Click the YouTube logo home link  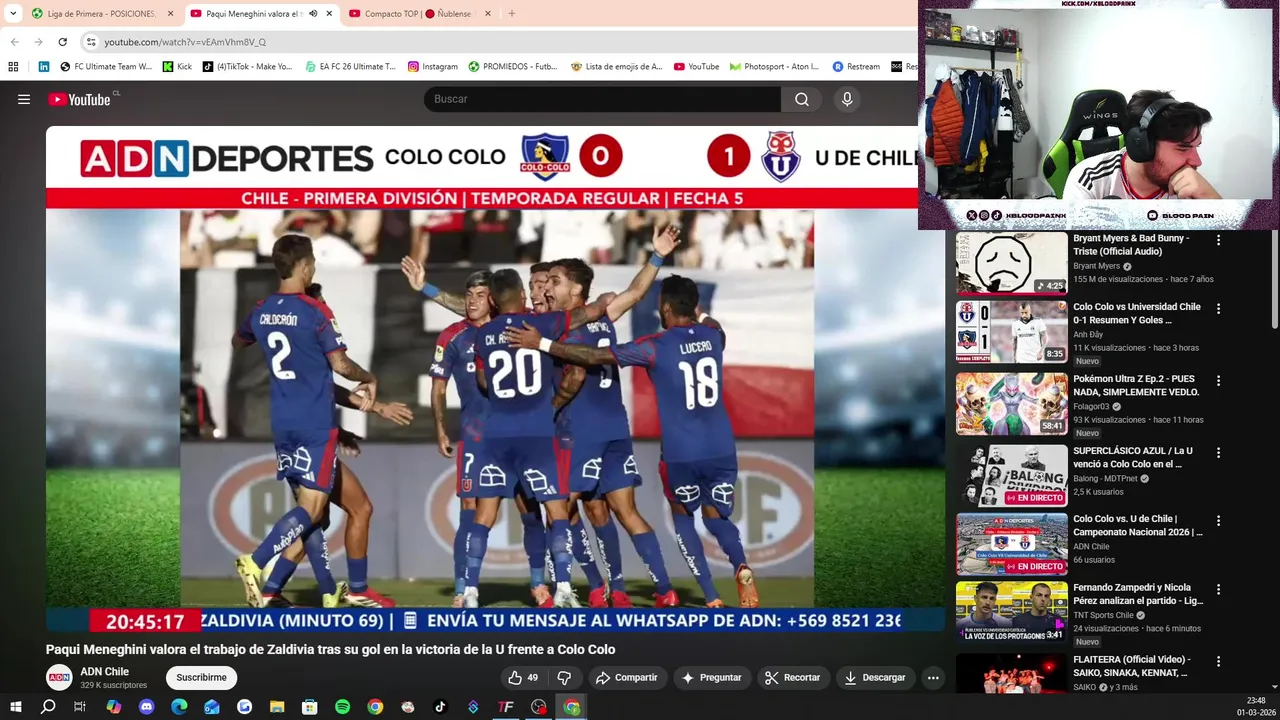click(x=79, y=99)
